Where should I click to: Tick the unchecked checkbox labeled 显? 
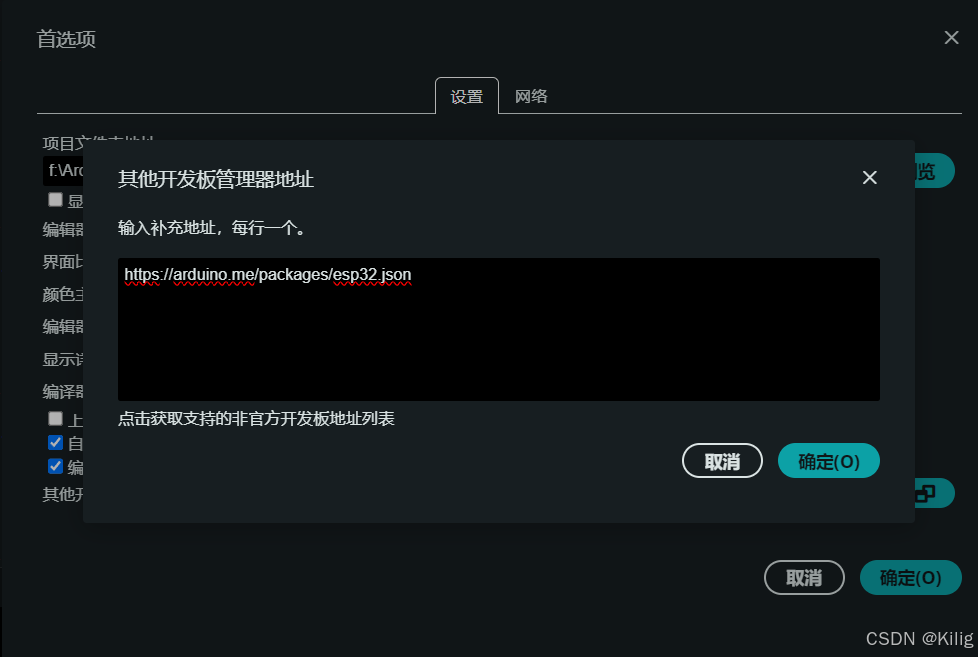coord(56,199)
